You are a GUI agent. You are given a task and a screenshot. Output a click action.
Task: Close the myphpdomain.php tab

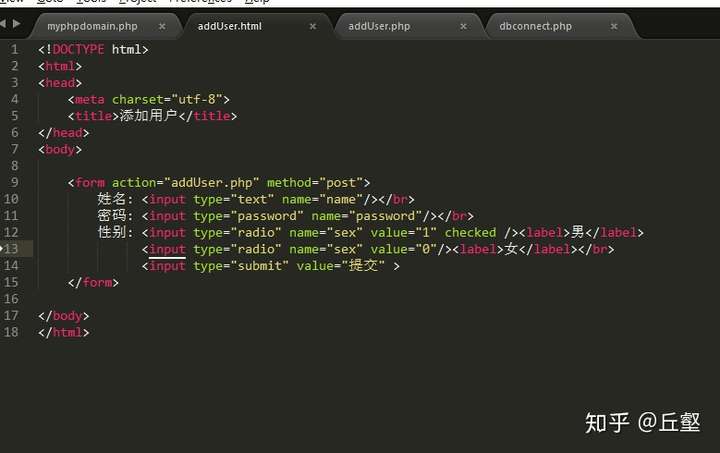pyautogui.click(x=162, y=27)
